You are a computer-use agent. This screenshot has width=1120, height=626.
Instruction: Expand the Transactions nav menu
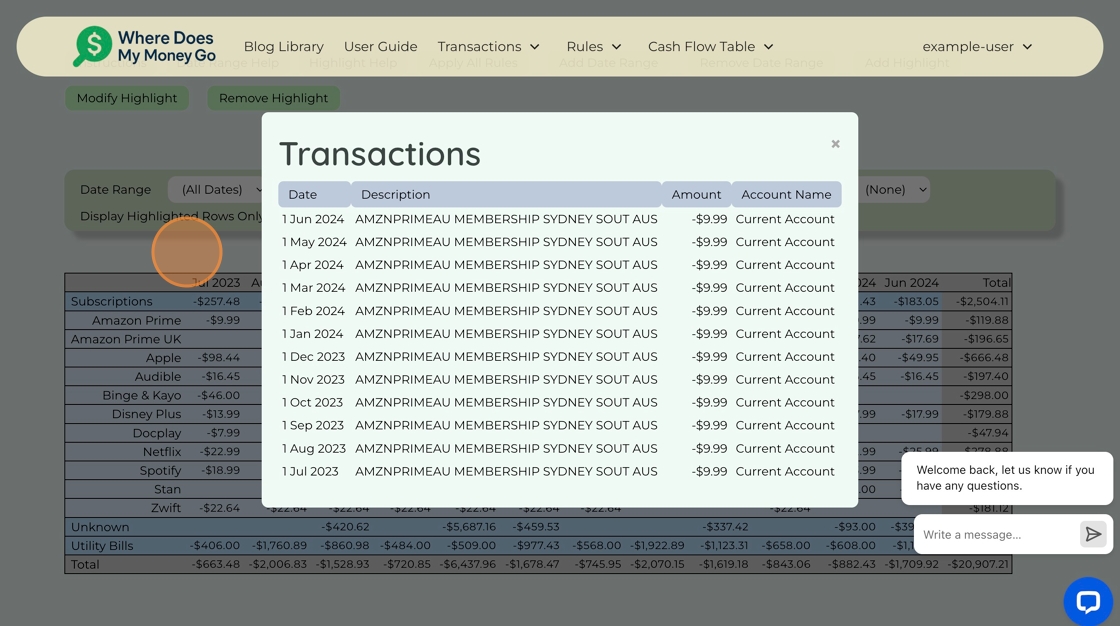click(489, 46)
